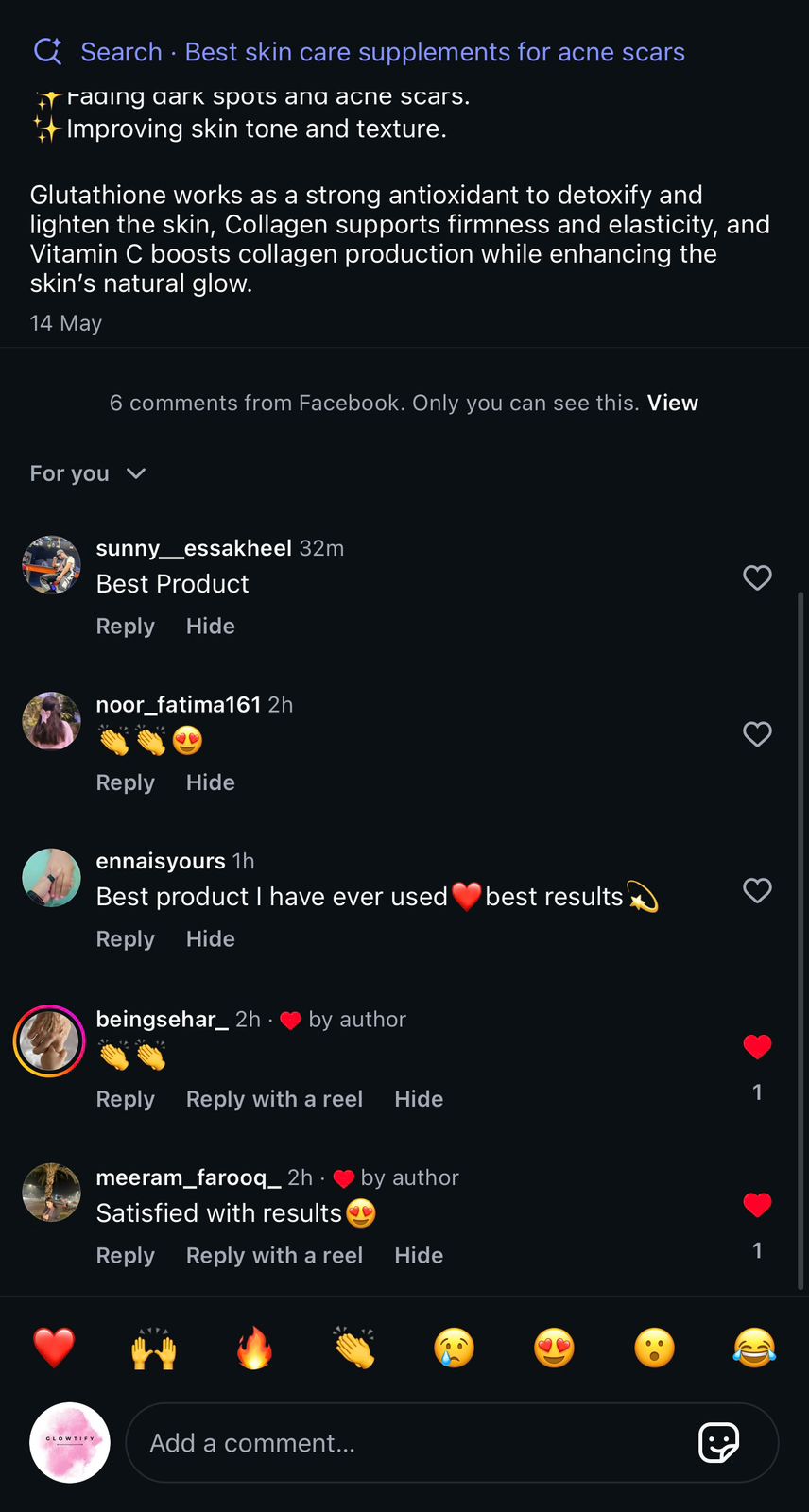
Task: Insert the fire emoji reaction
Action: [x=254, y=1348]
